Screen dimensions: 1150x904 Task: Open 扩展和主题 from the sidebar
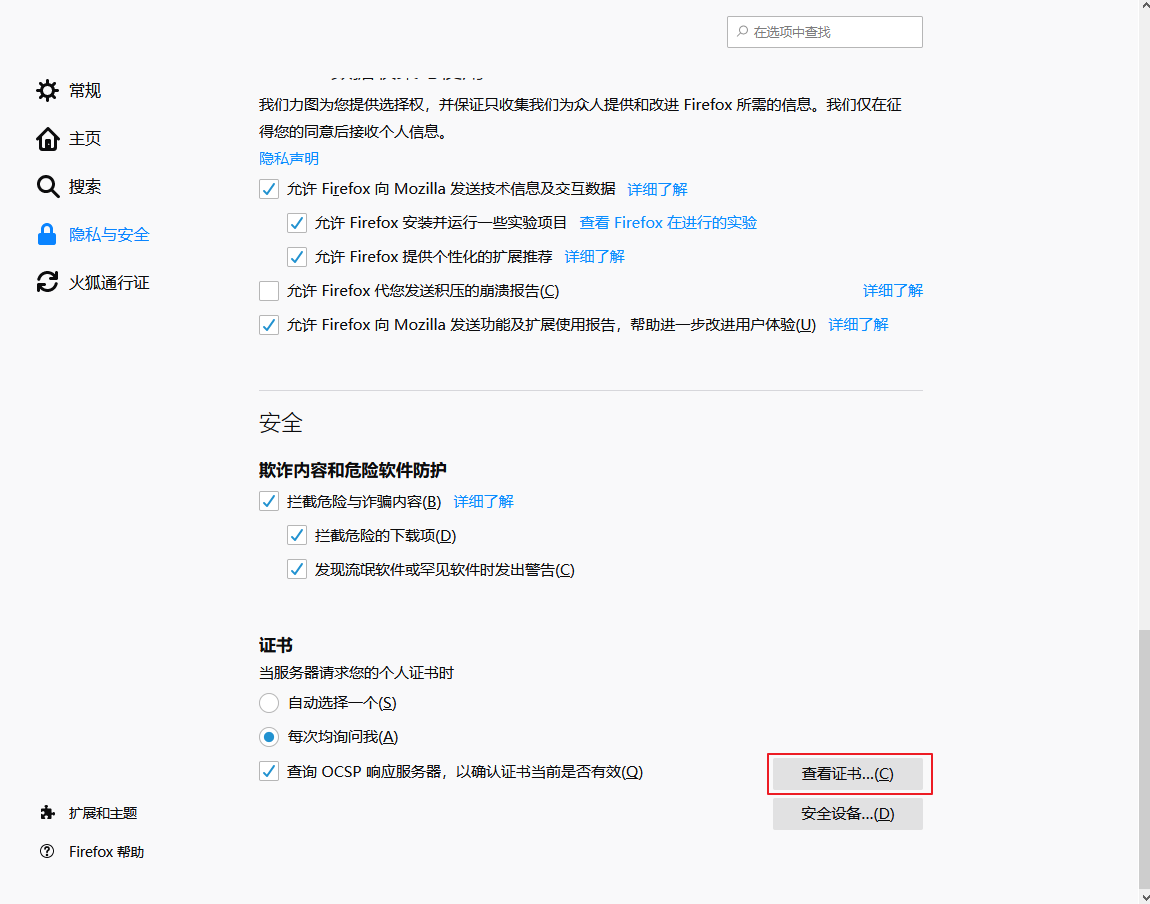[x=103, y=813]
